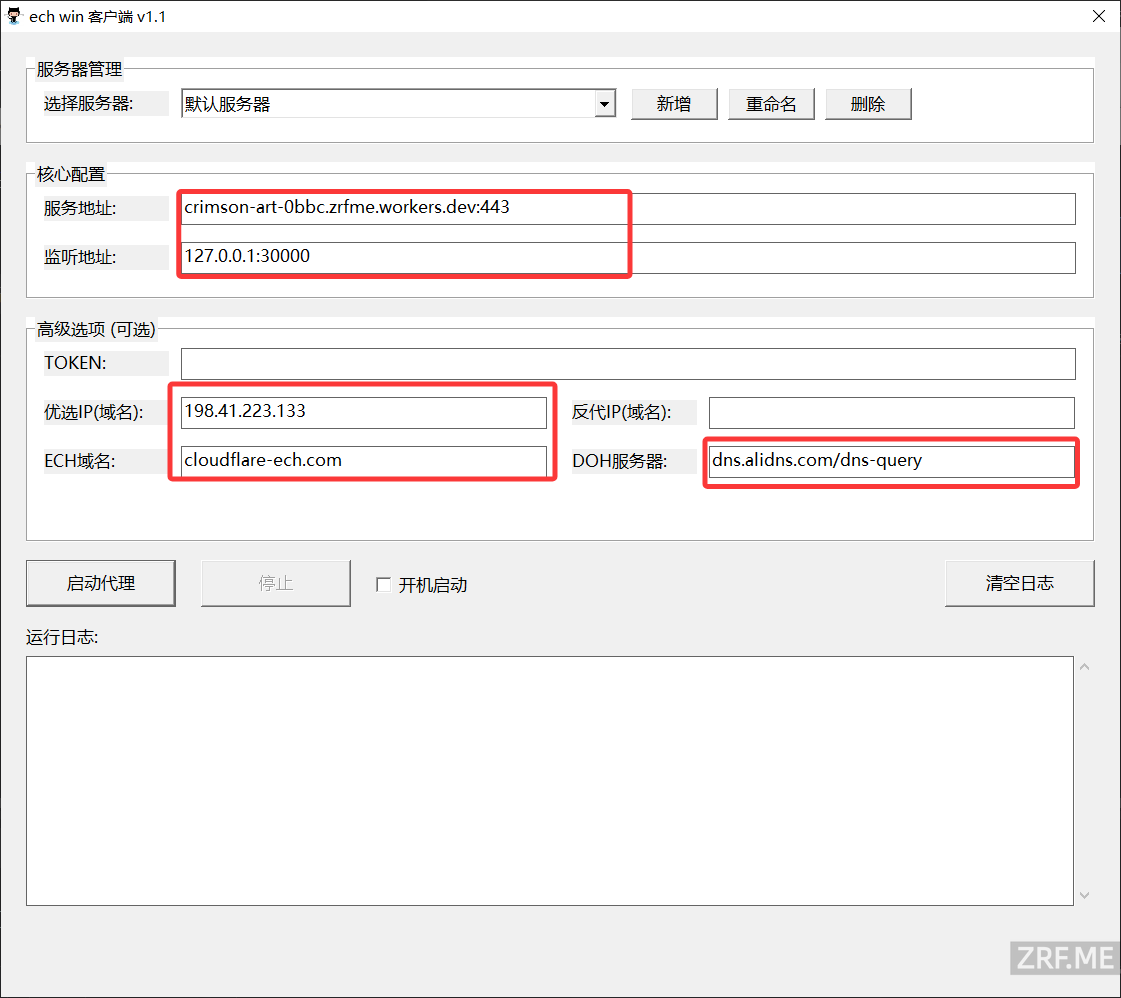Image resolution: width=1121 pixels, height=998 pixels.
Task: Start the proxy with 启动代理
Action: 101,583
